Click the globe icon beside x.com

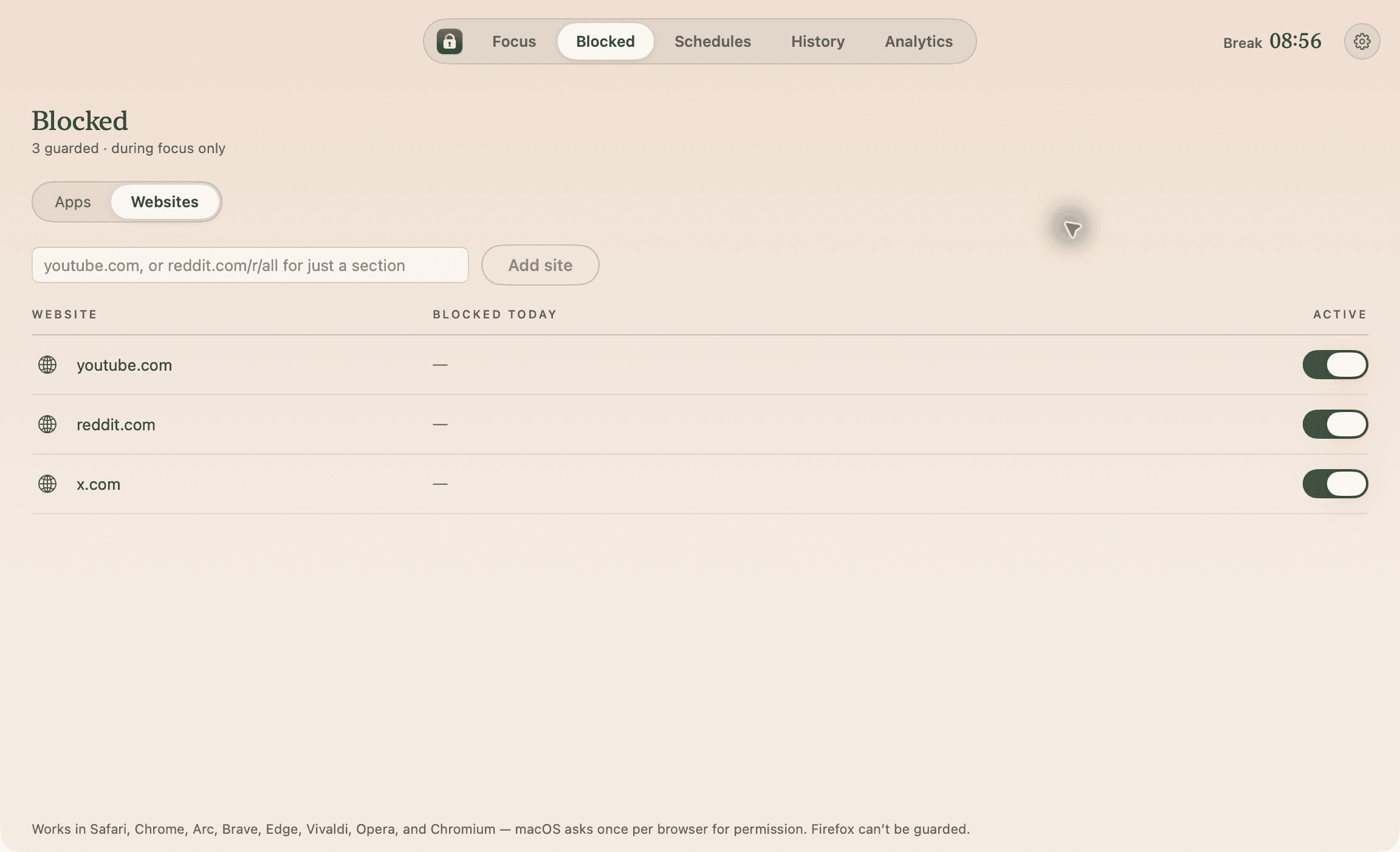(47, 484)
